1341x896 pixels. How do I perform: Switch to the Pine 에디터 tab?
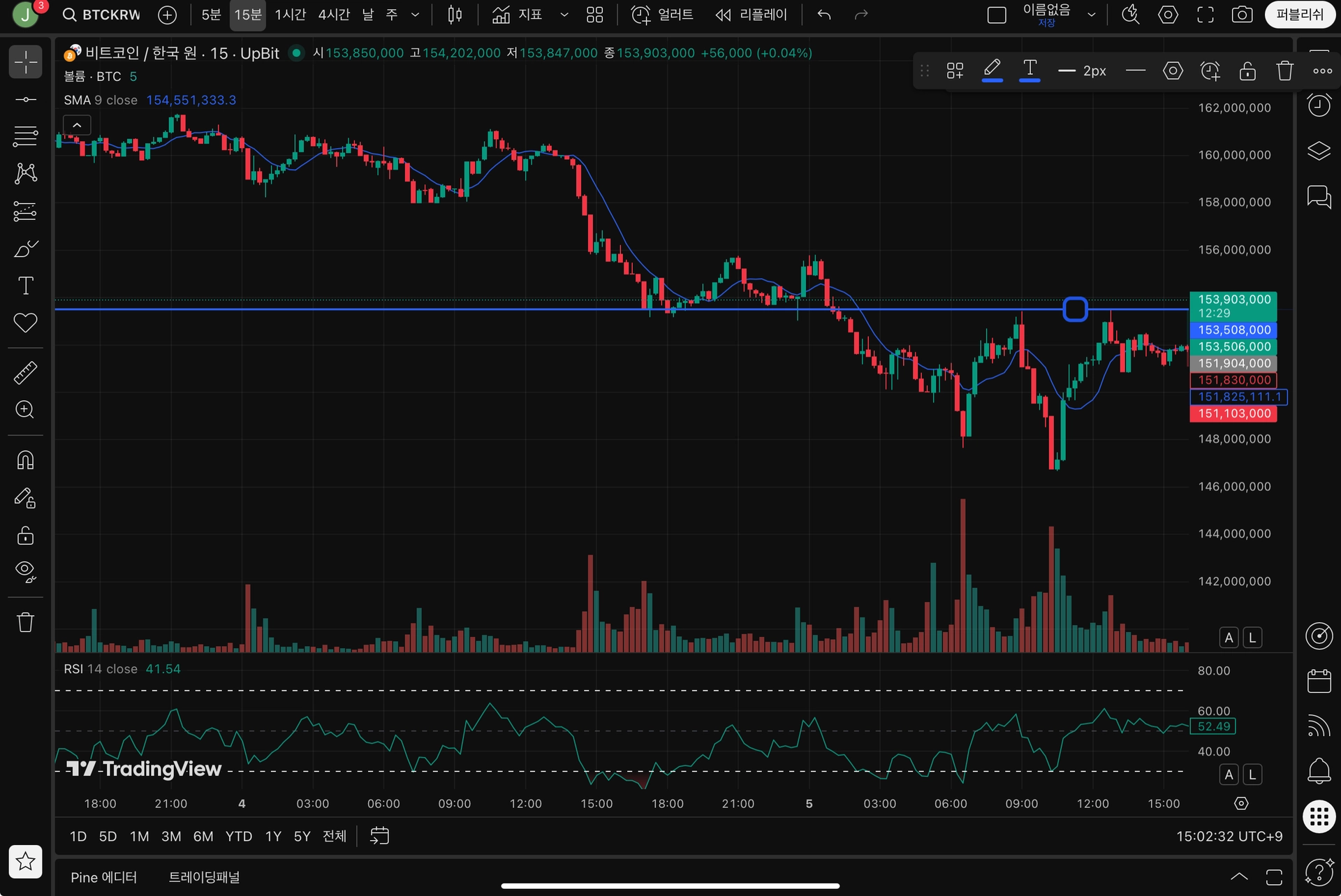[x=103, y=877]
